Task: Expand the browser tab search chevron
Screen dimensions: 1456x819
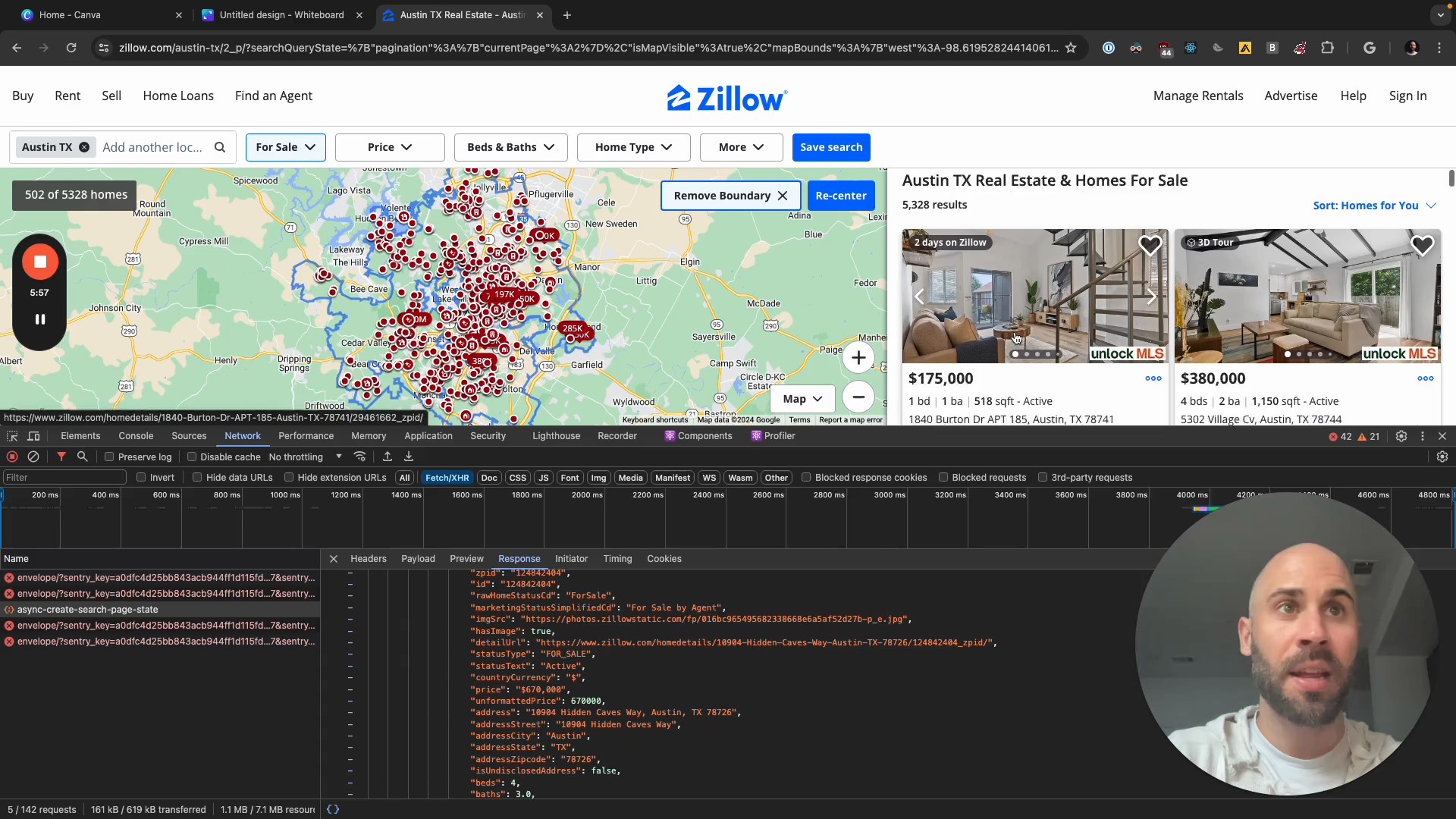Action: coord(1440,15)
